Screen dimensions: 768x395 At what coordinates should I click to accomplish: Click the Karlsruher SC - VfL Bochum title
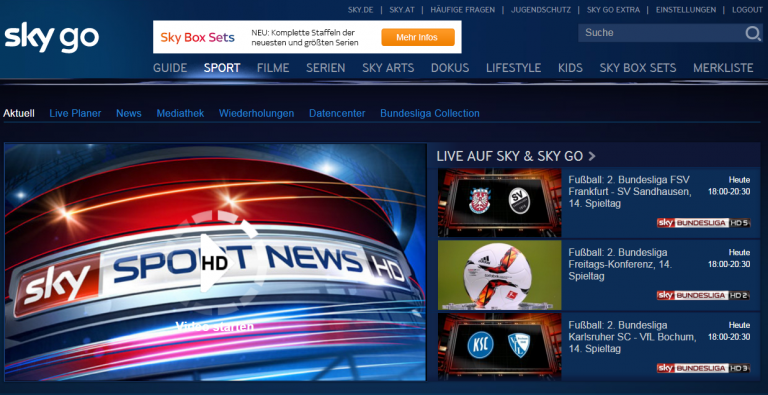click(632, 337)
